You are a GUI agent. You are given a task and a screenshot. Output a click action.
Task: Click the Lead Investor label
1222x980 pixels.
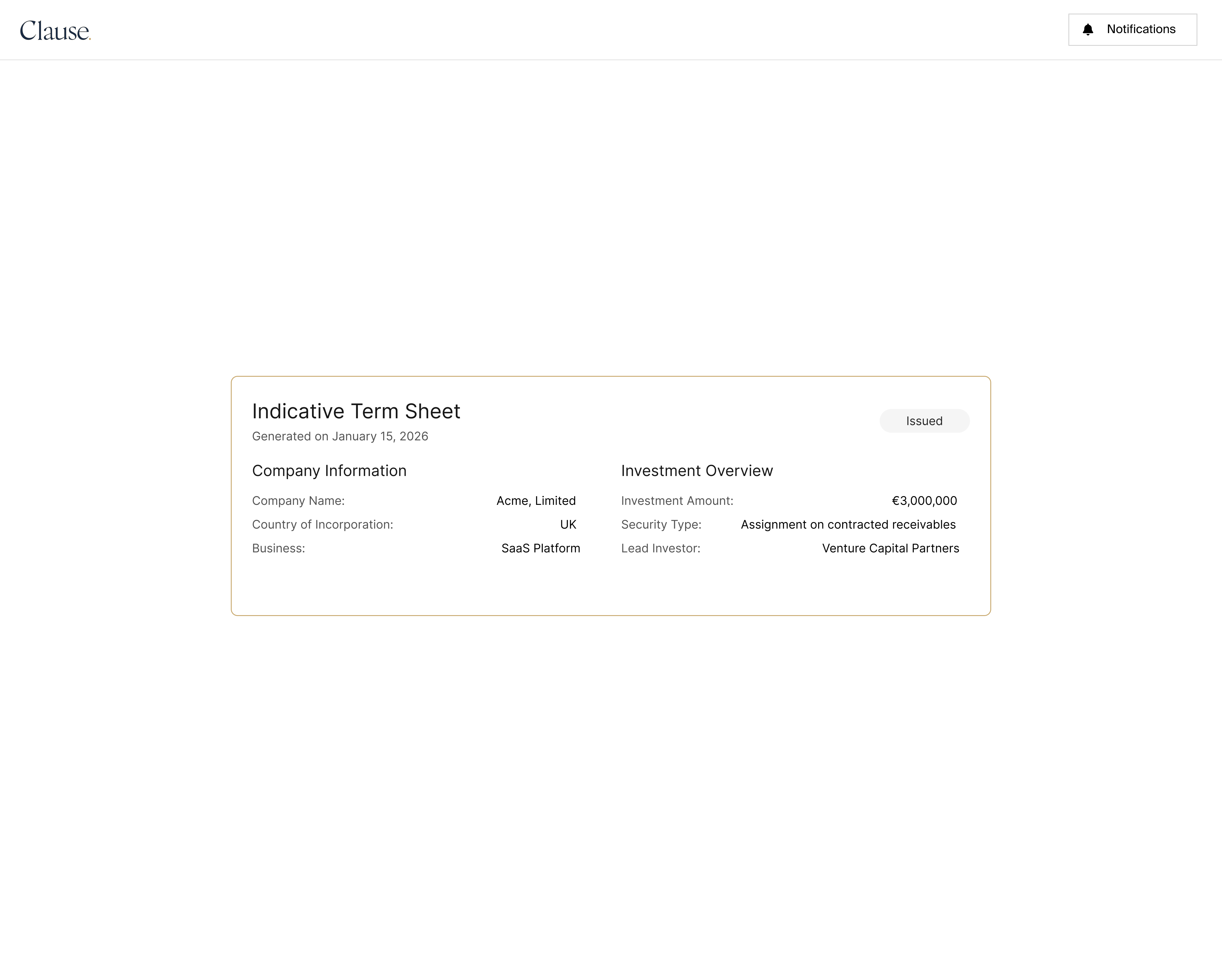click(660, 549)
